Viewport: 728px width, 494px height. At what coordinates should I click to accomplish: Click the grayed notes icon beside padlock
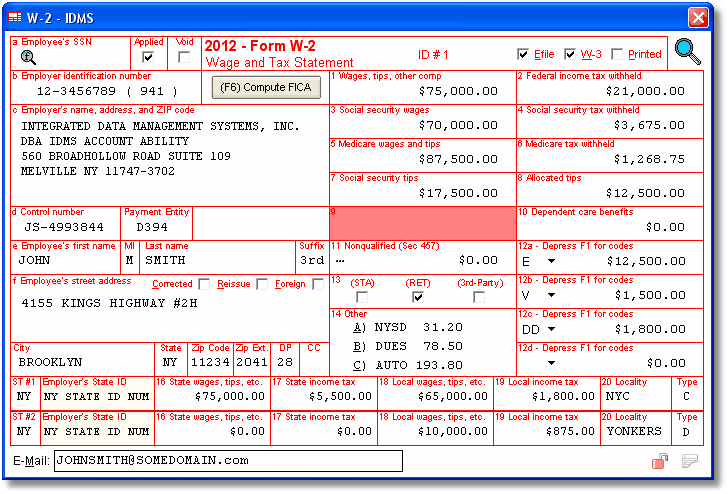click(690, 461)
